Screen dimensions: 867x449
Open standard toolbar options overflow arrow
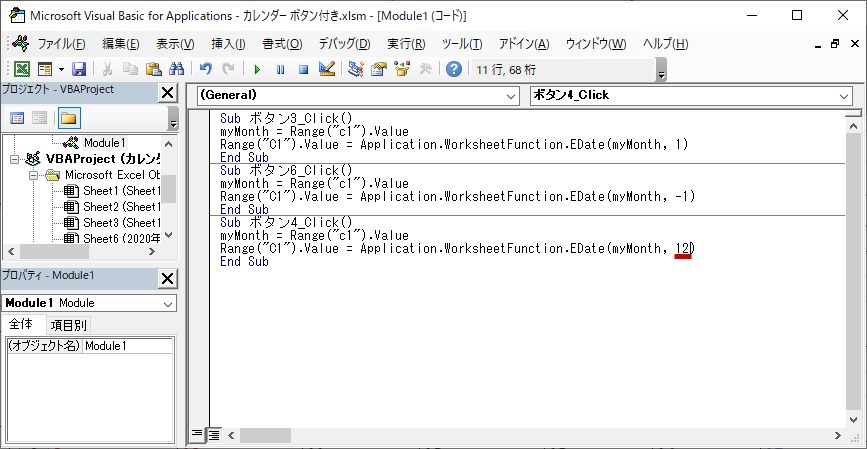661,70
